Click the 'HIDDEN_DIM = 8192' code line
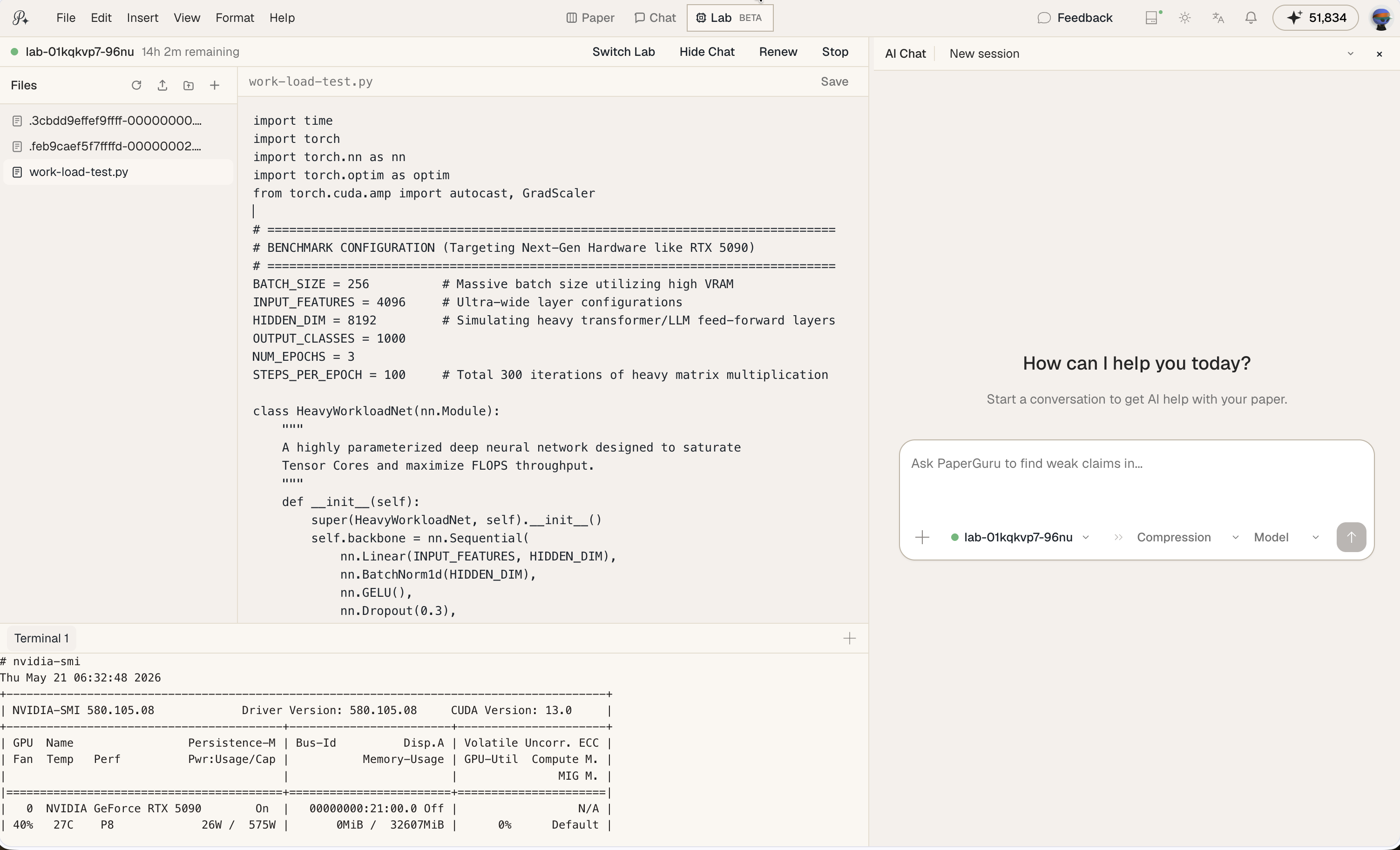This screenshot has width=1400, height=850. [x=314, y=320]
